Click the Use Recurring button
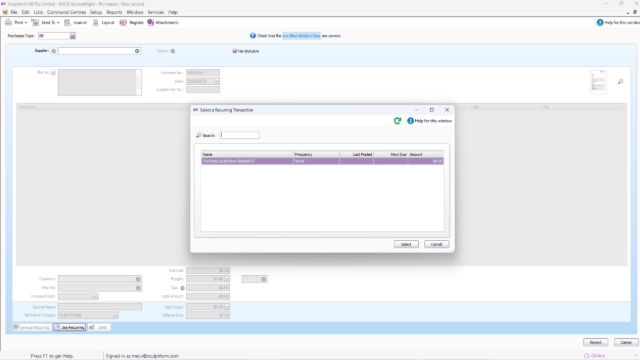640x360 pixels. (x=70, y=327)
